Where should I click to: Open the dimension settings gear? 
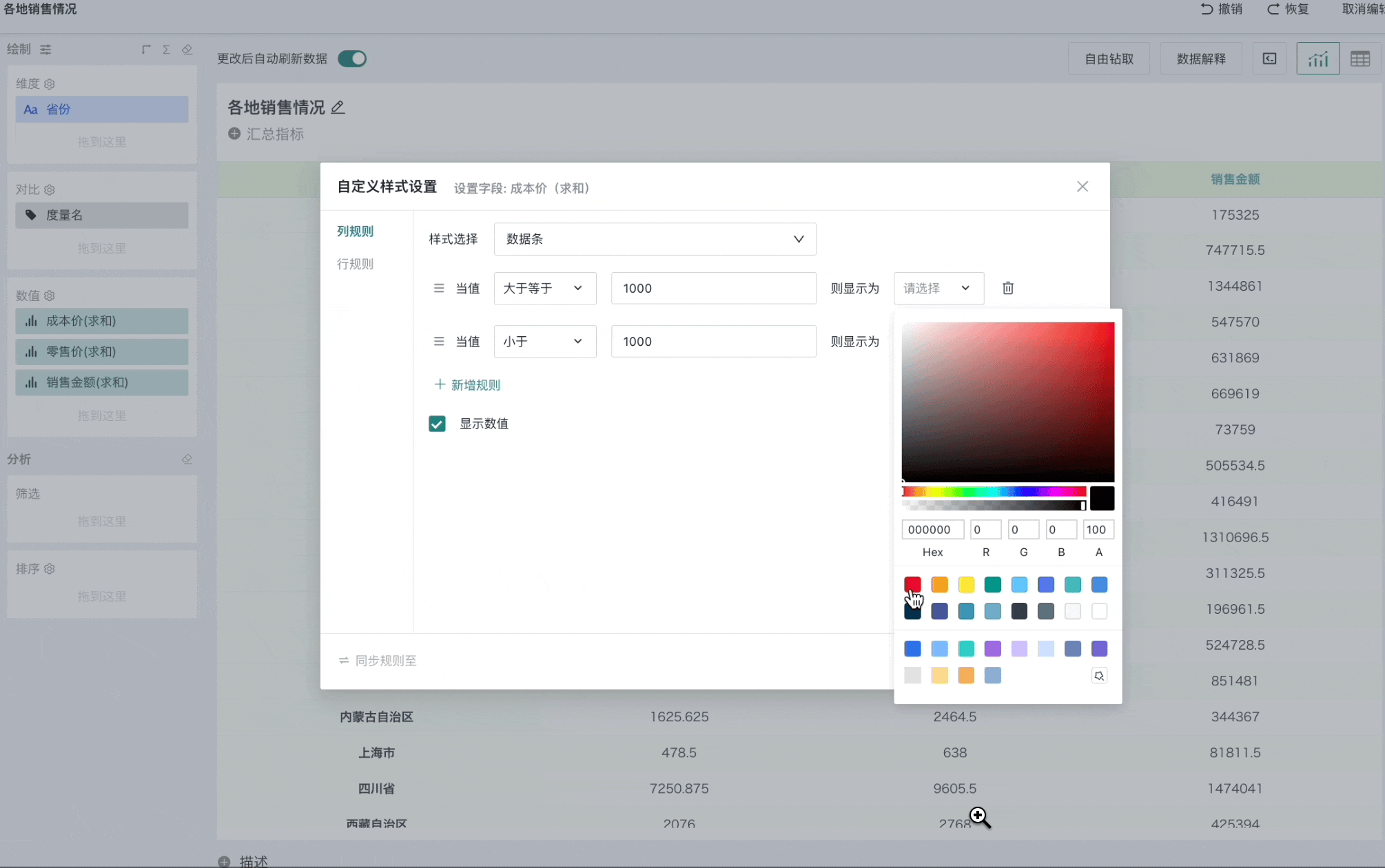(x=50, y=84)
